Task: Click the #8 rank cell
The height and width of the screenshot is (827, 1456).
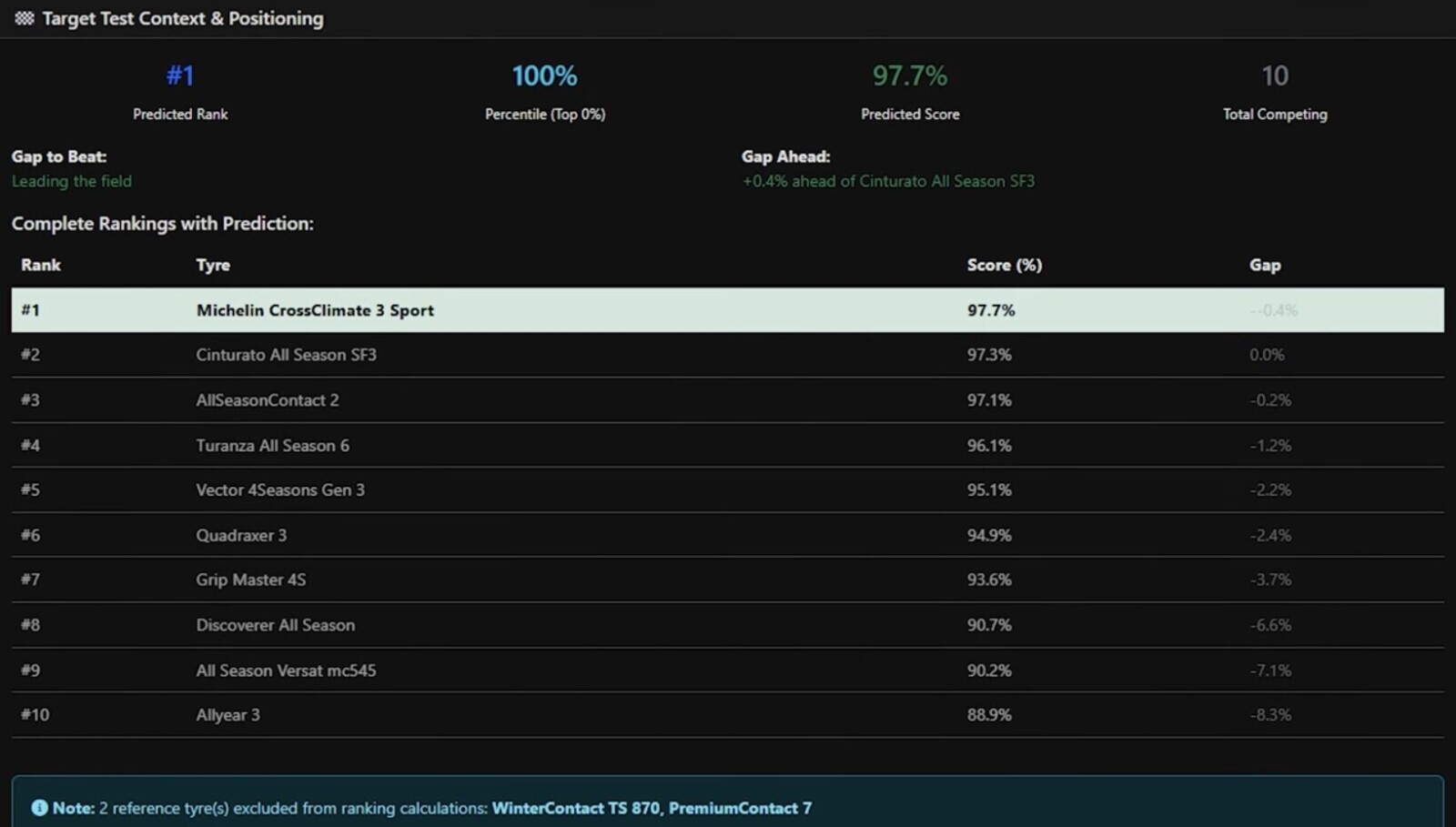Action: coord(31,625)
